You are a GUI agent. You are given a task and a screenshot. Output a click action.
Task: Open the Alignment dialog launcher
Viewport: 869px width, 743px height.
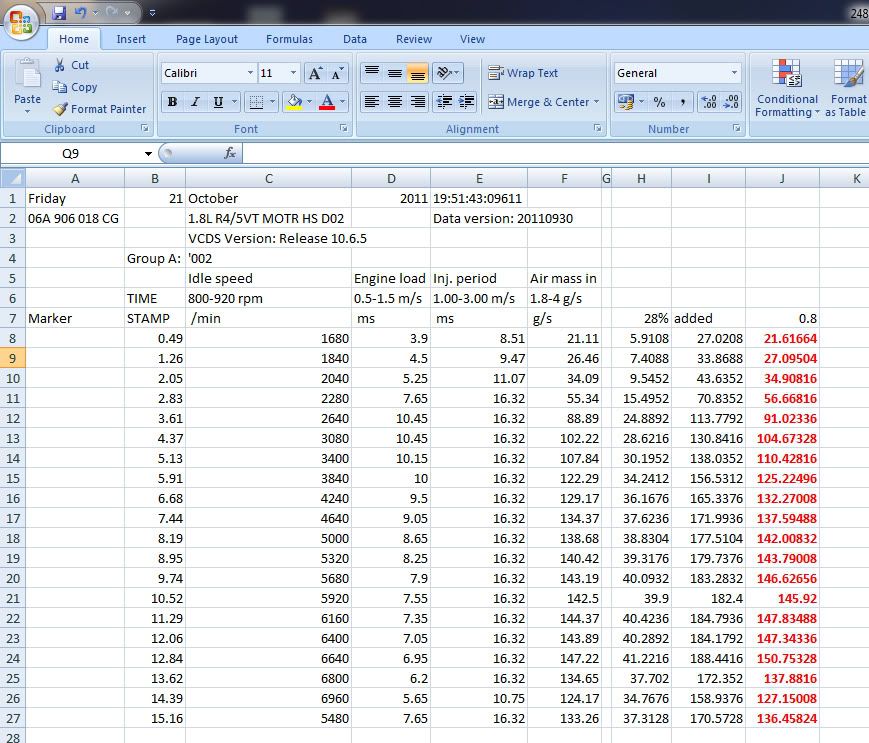coord(597,129)
